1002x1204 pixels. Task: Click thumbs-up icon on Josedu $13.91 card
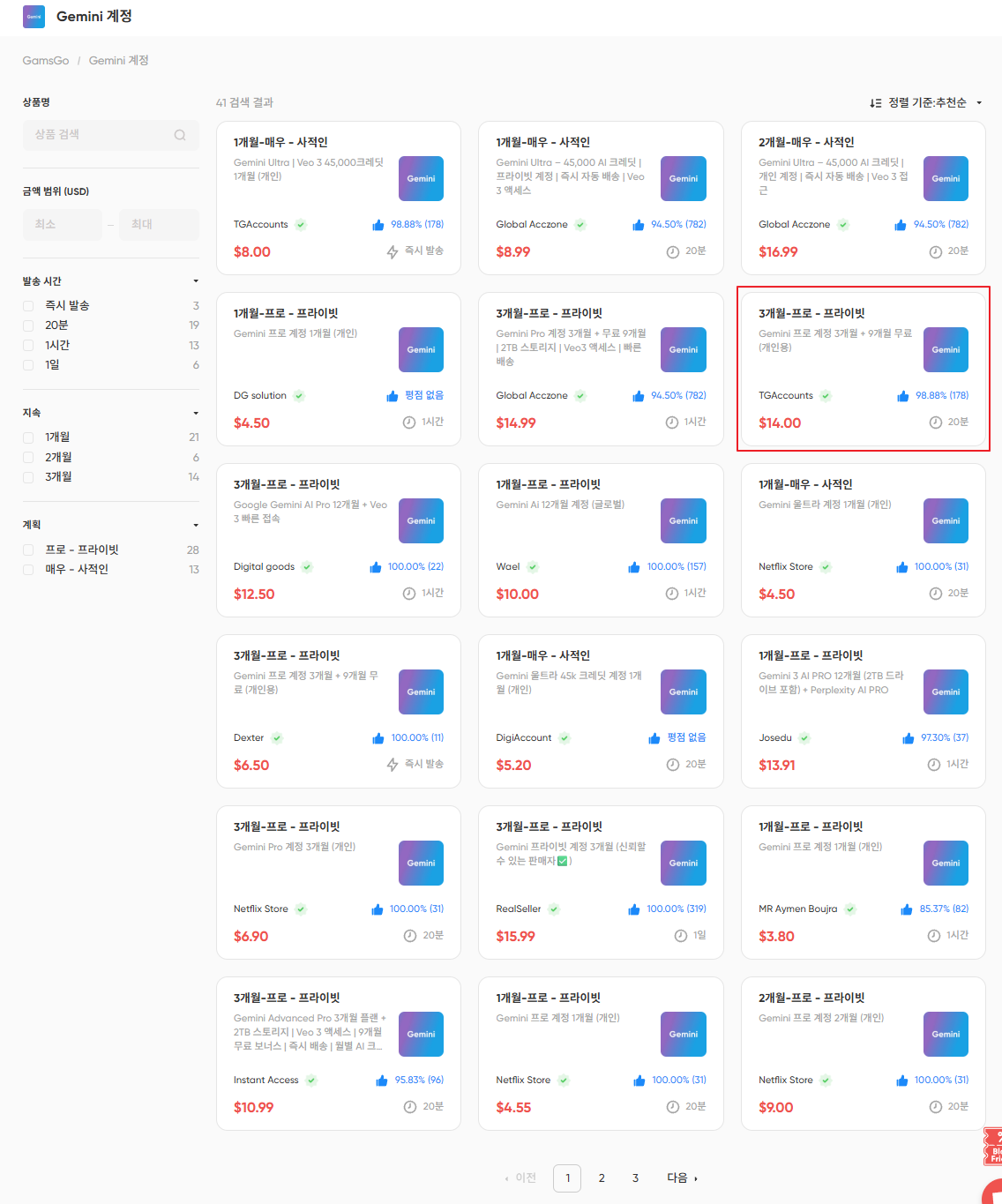(x=909, y=738)
